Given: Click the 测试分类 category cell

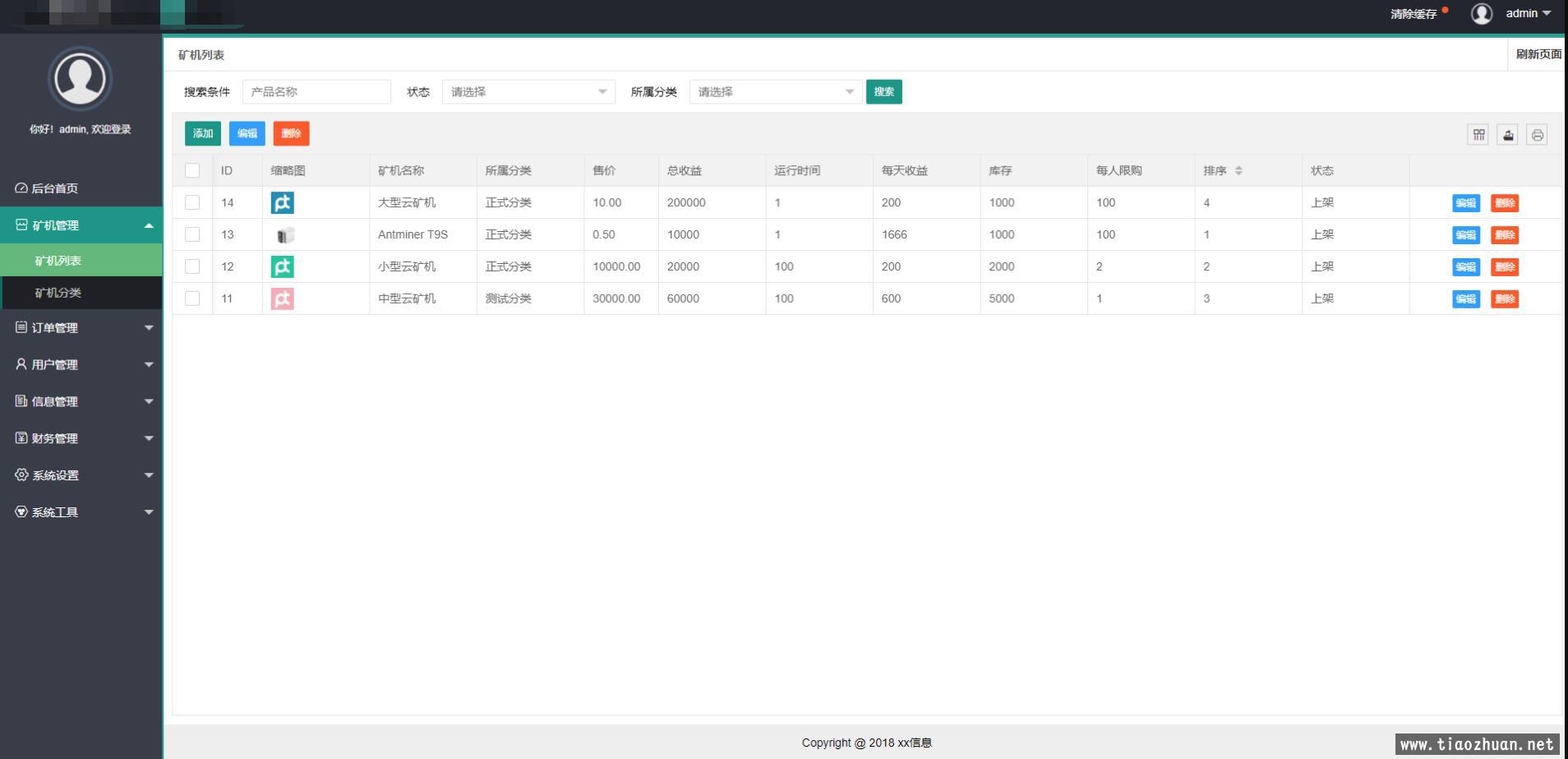Looking at the screenshot, I should (x=530, y=299).
